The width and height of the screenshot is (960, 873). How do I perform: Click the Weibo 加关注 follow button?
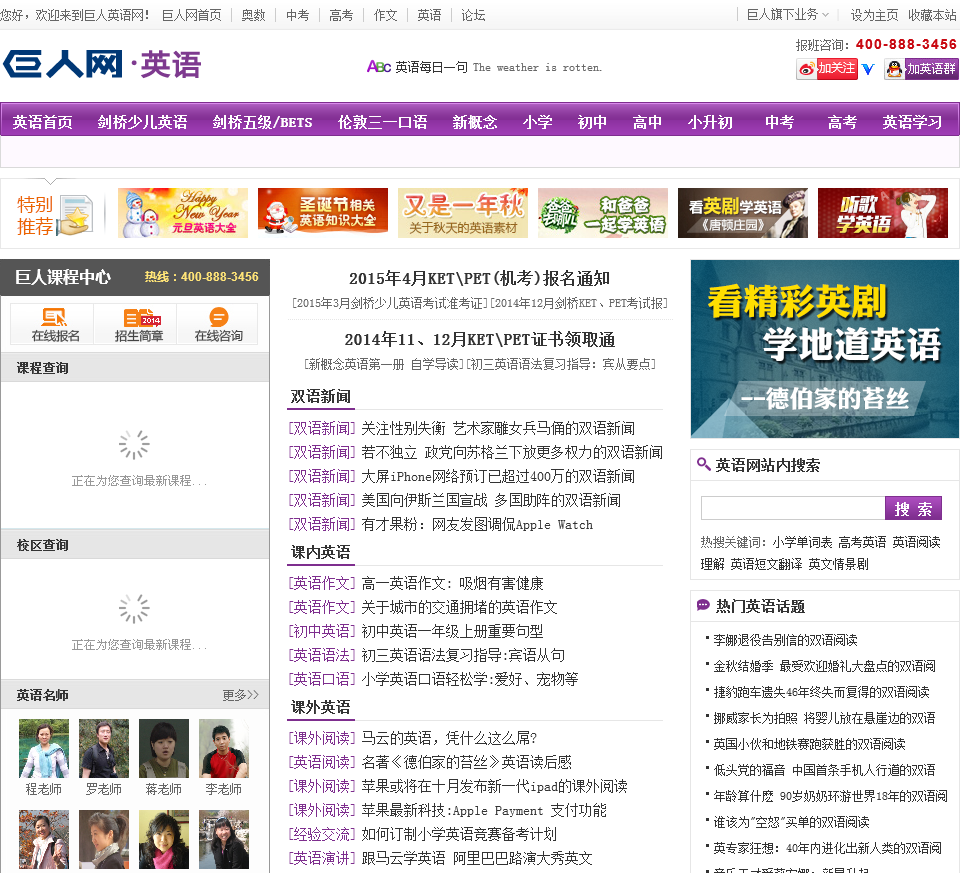pos(827,69)
